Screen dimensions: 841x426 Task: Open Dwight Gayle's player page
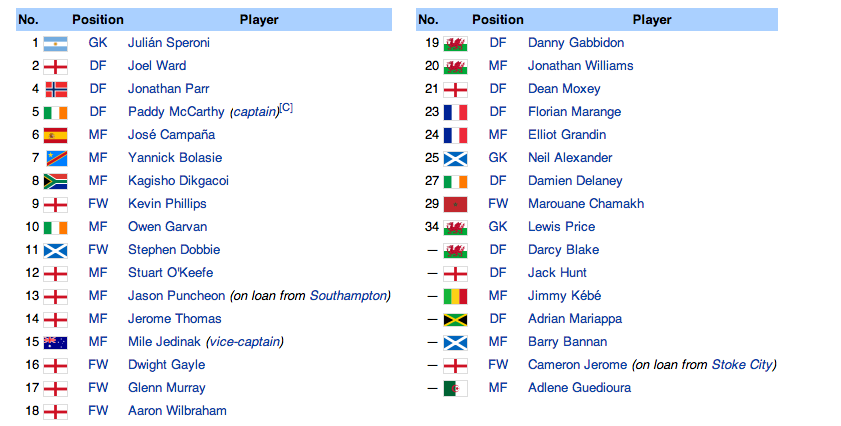pos(166,365)
